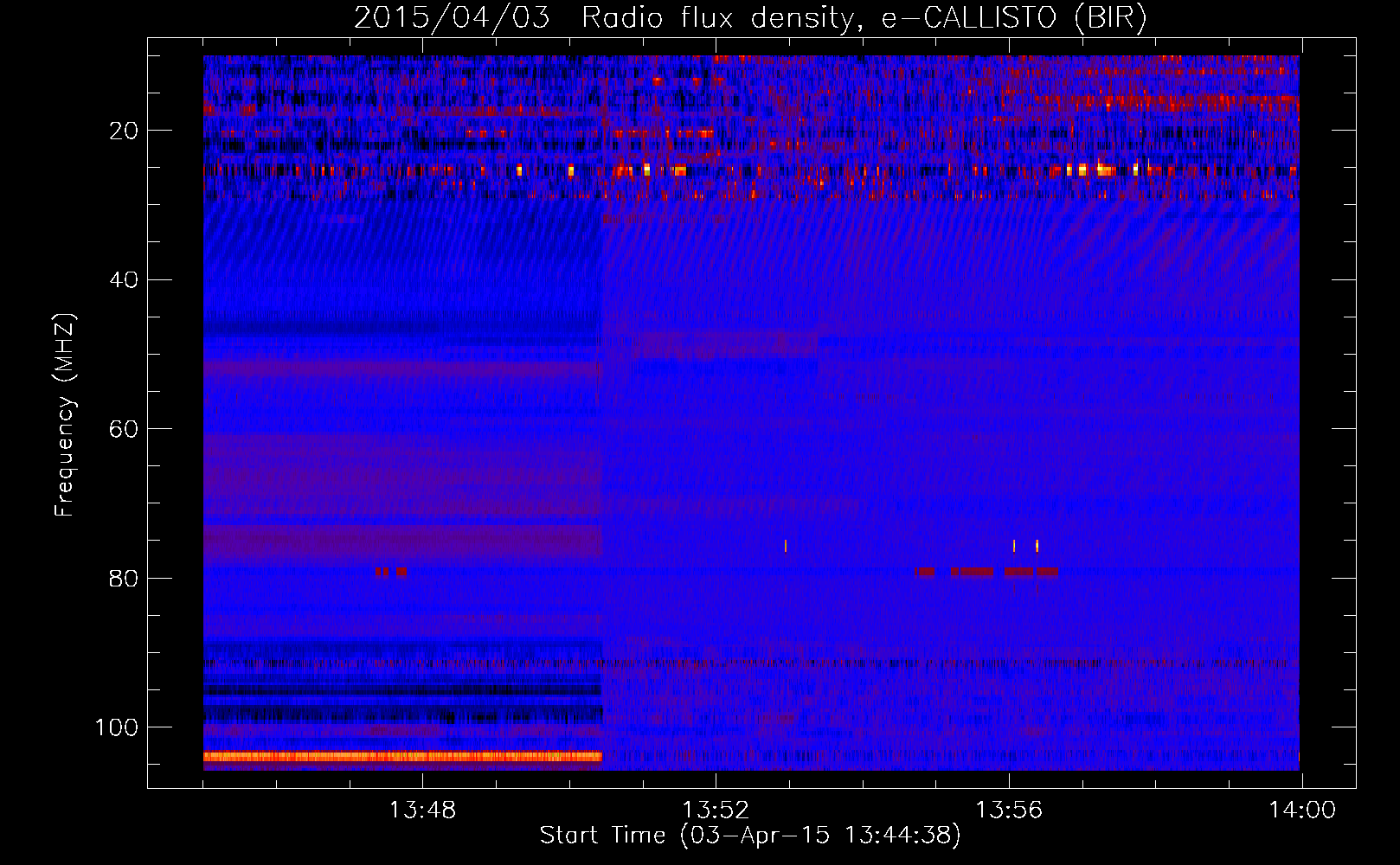Click the 100 MHz frequency label
Screen dimensions: 1400x865
(x=117, y=727)
